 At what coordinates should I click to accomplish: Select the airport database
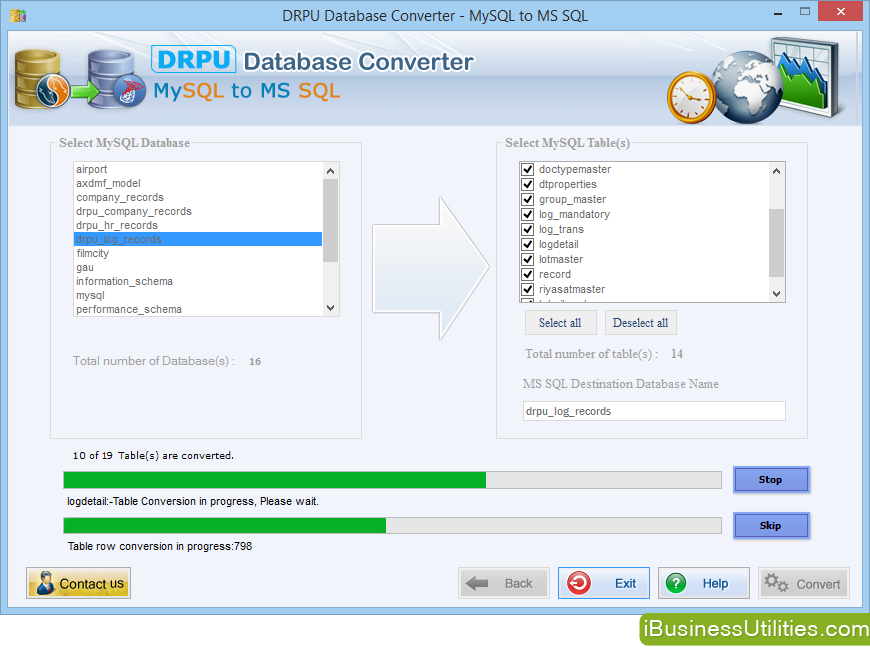click(x=198, y=169)
